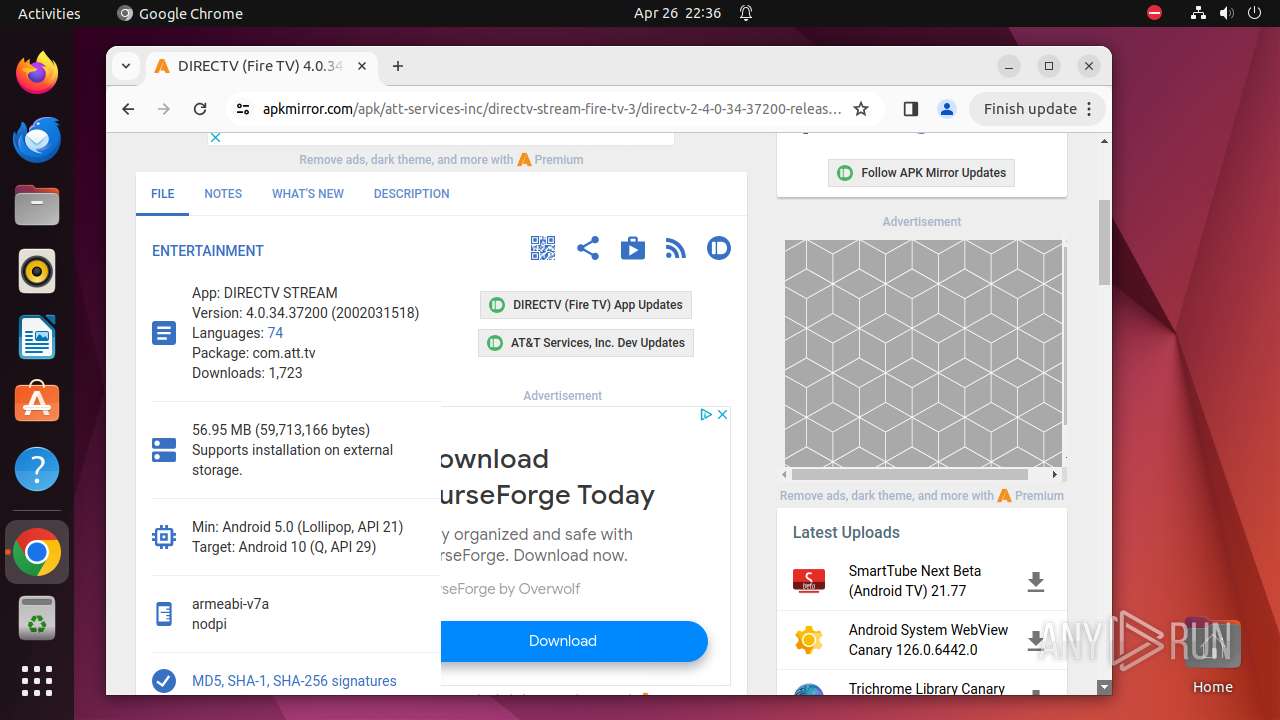This screenshot has height=720, width=1280.
Task: Open Chrome three-dot menu
Action: pyautogui.click(x=1090, y=109)
